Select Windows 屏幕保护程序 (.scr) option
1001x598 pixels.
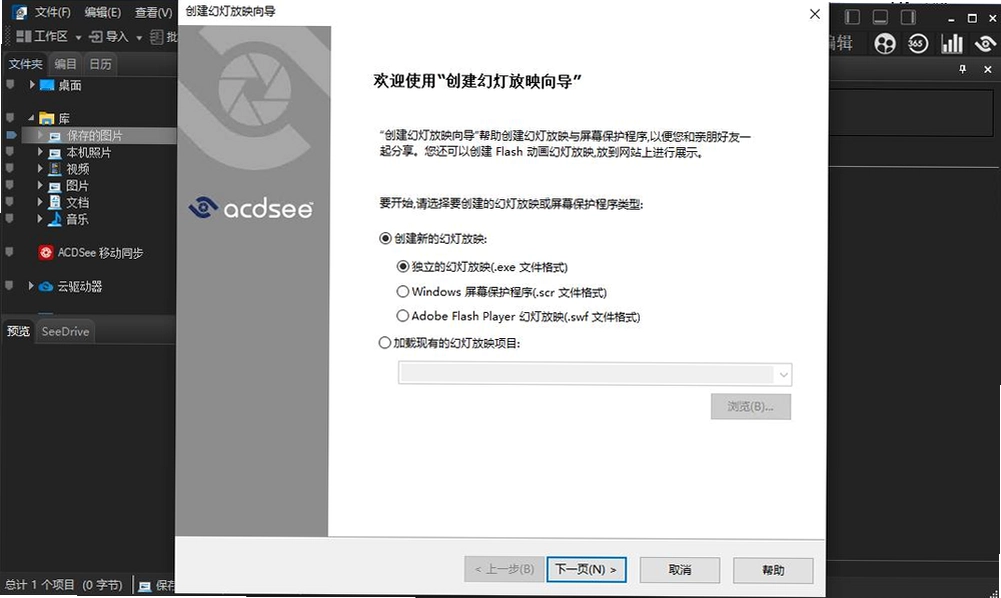coord(403,292)
